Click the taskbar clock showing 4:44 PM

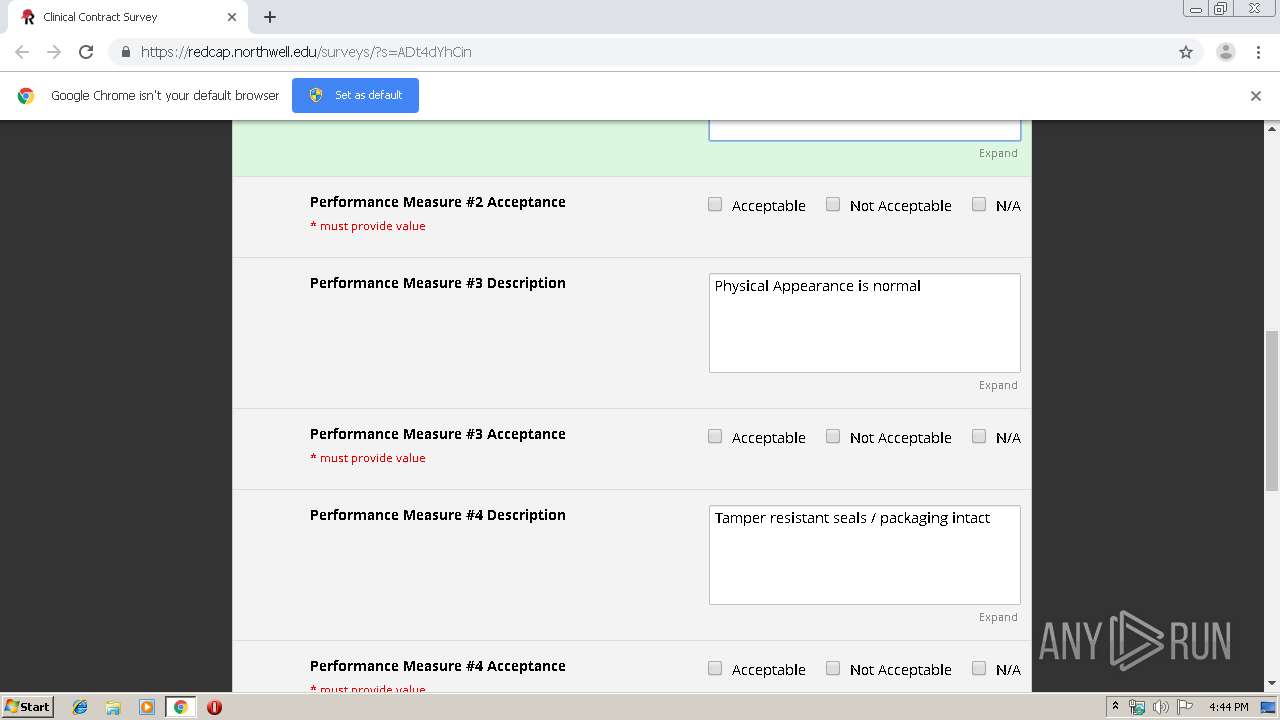[1228, 707]
